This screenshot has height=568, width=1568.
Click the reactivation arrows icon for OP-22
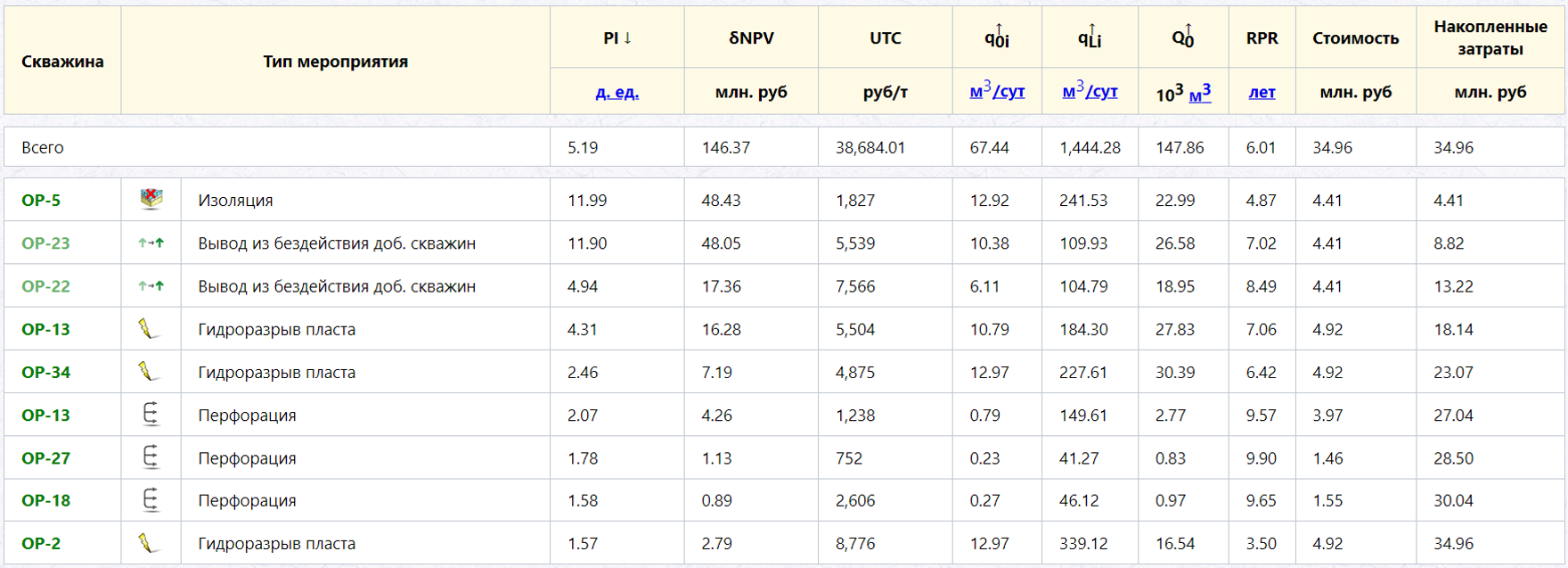(151, 286)
